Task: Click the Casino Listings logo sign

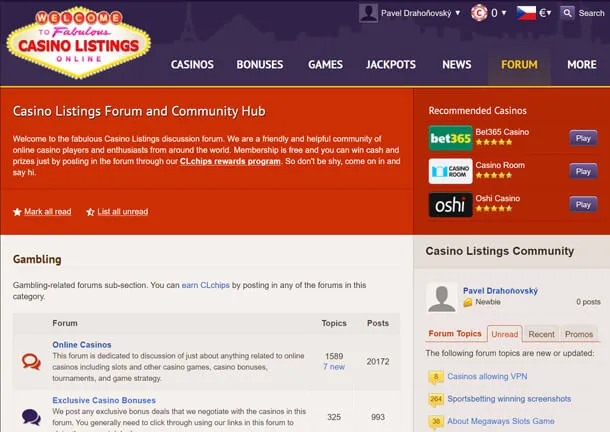Action: click(x=79, y=42)
